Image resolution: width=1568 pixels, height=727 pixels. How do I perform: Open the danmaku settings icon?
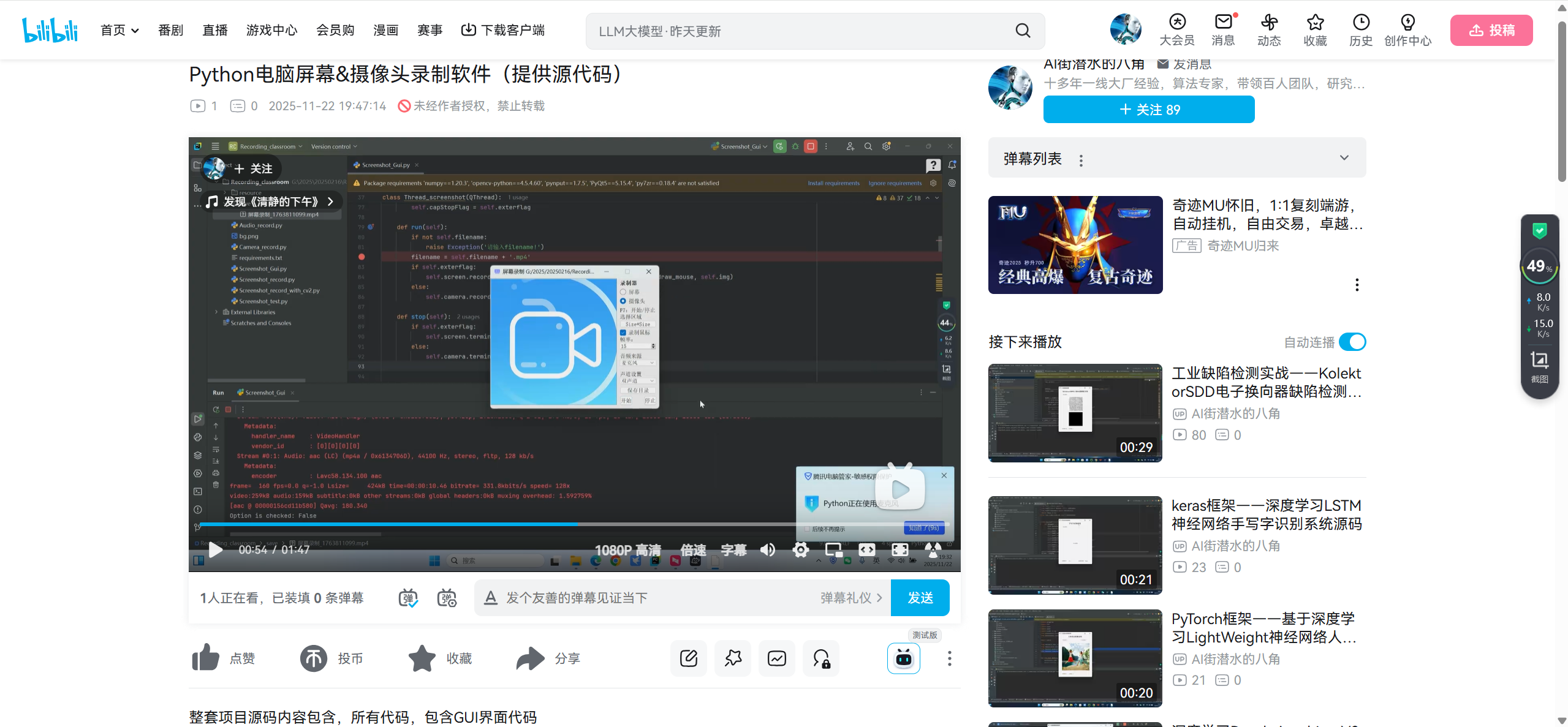[x=447, y=598]
